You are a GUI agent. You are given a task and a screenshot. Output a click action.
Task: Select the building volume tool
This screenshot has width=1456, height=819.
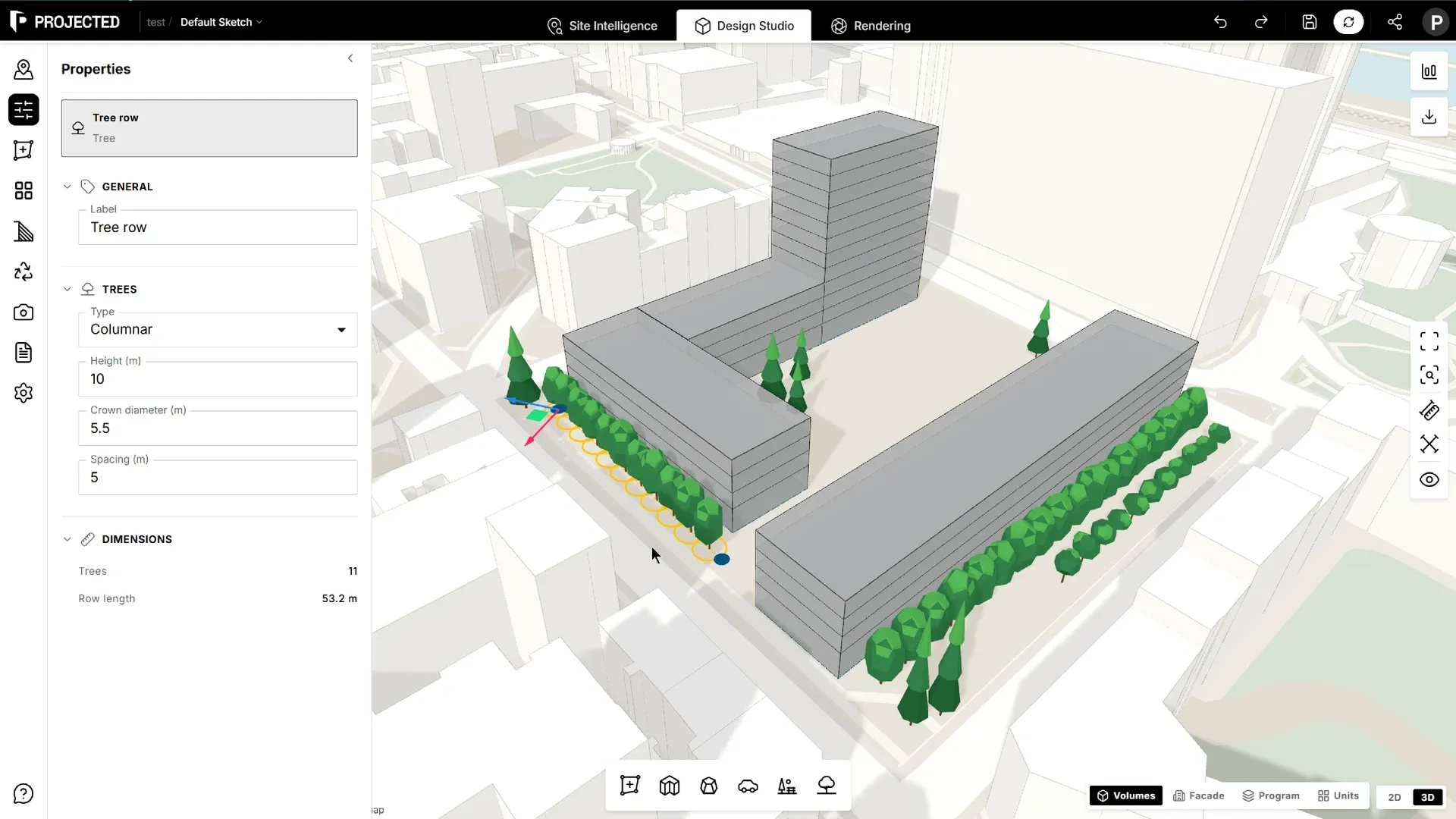[x=670, y=786]
